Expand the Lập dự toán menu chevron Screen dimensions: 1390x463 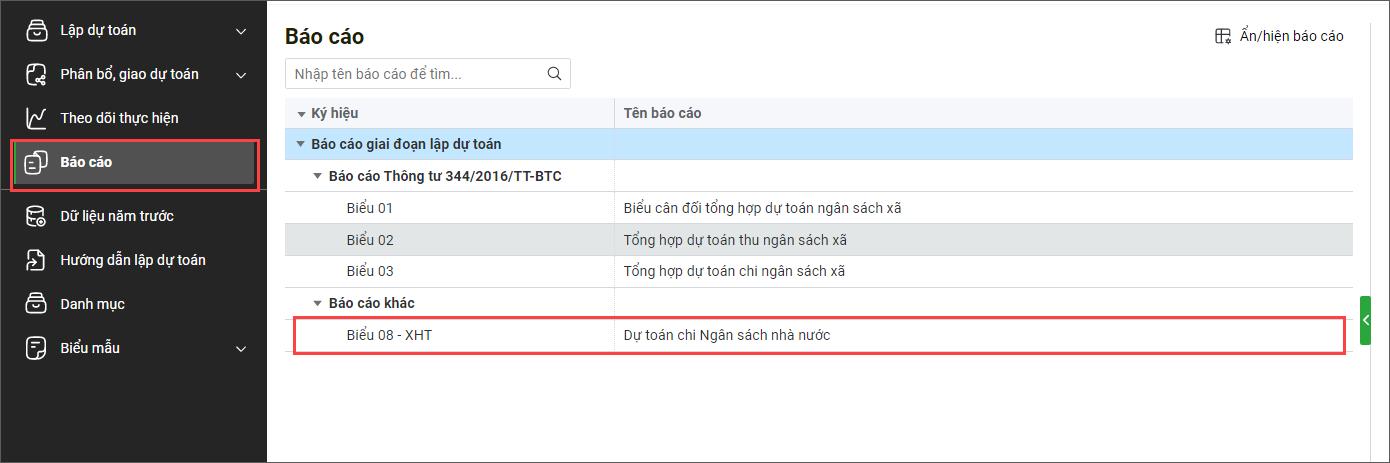tap(241, 31)
